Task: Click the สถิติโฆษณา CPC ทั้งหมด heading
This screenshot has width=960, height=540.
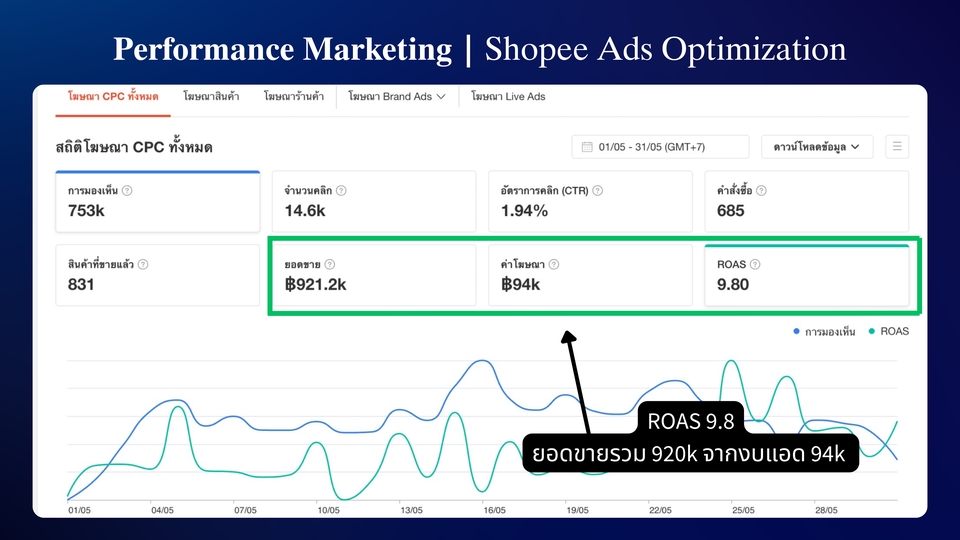Action: click(134, 148)
